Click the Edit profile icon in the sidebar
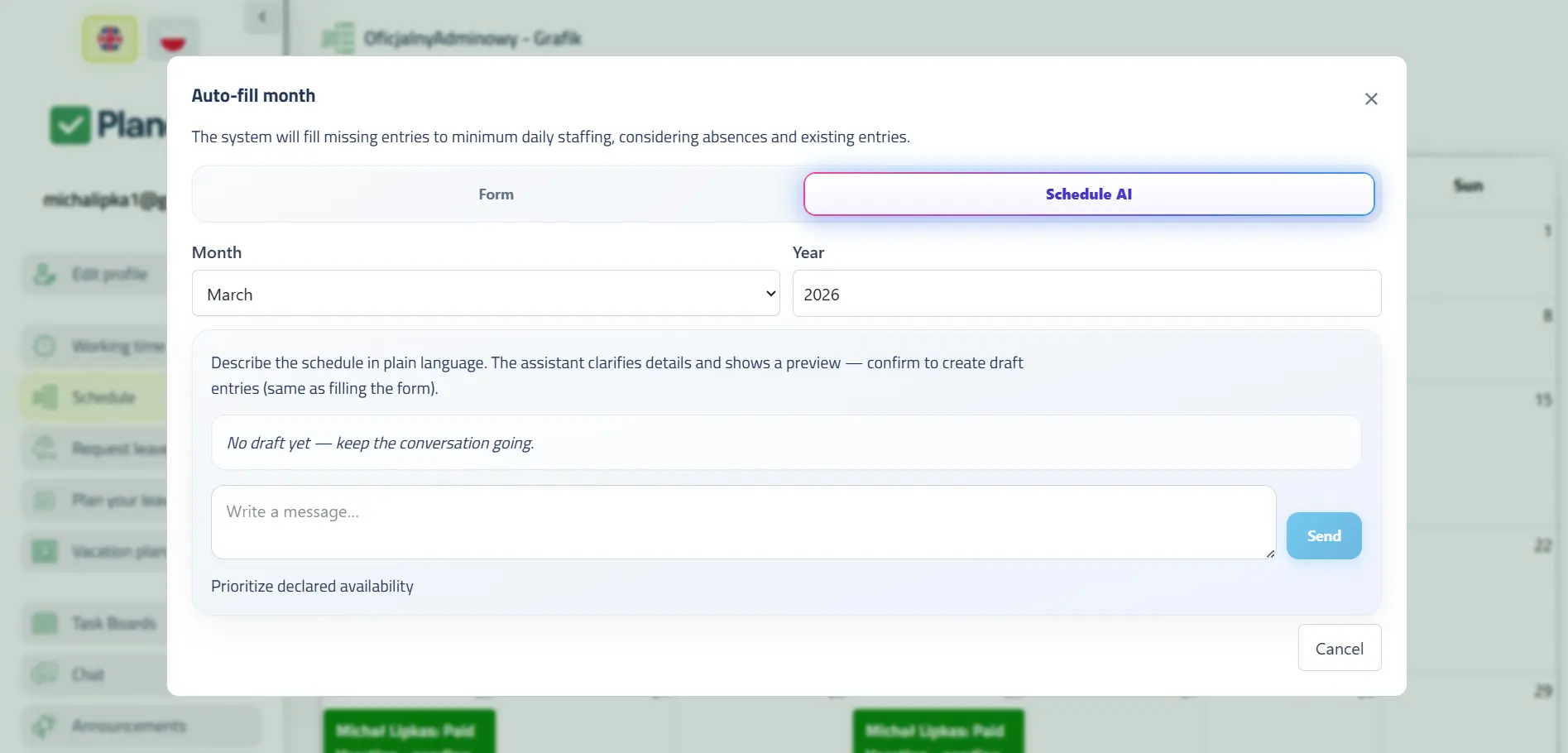 tap(45, 274)
